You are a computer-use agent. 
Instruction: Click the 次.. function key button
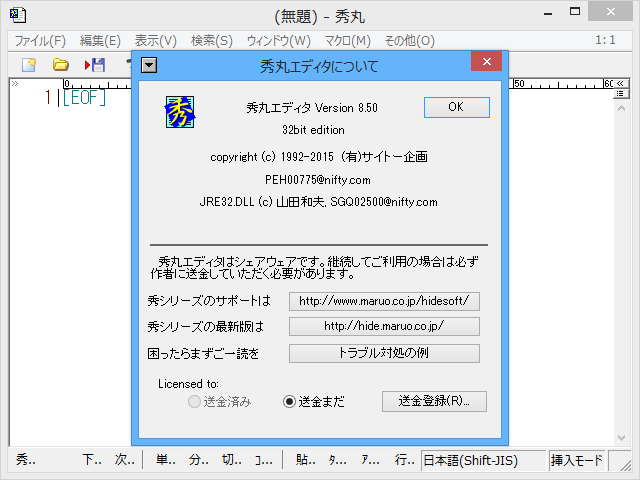coord(124,460)
